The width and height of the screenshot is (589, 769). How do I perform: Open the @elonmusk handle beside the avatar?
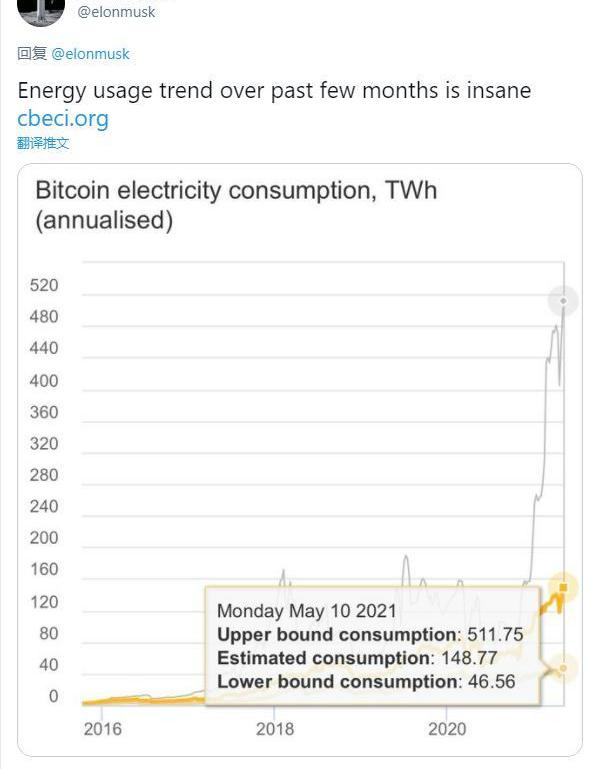click(x=116, y=12)
